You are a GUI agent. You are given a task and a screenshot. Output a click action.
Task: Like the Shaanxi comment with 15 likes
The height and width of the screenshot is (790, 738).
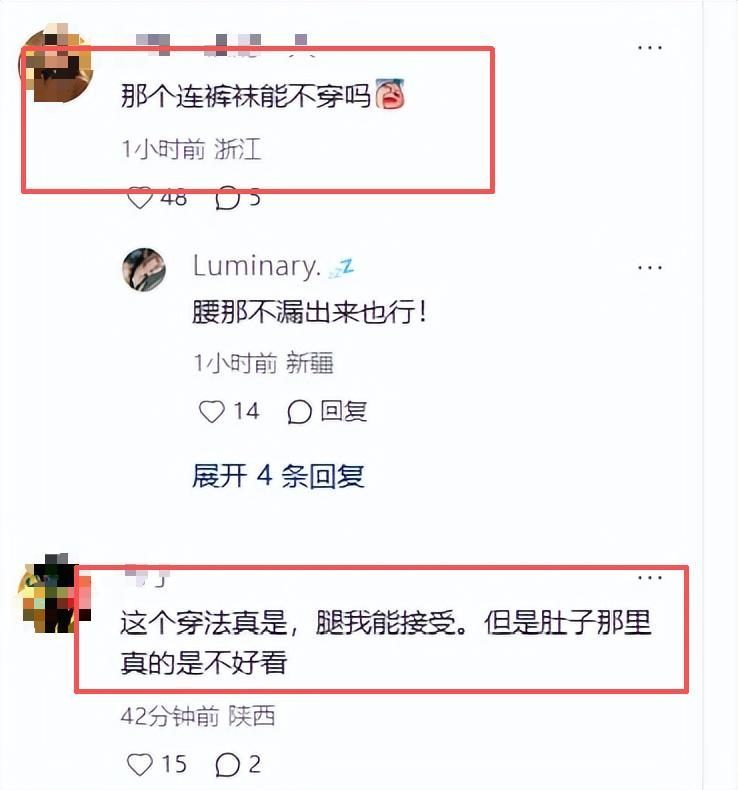tap(140, 764)
